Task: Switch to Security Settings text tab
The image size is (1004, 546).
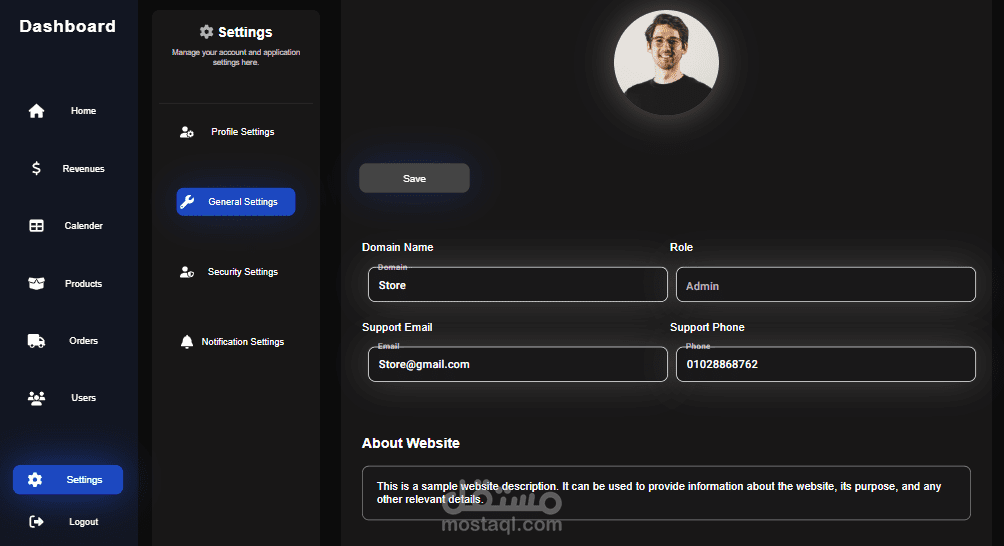Action: coord(243,272)
